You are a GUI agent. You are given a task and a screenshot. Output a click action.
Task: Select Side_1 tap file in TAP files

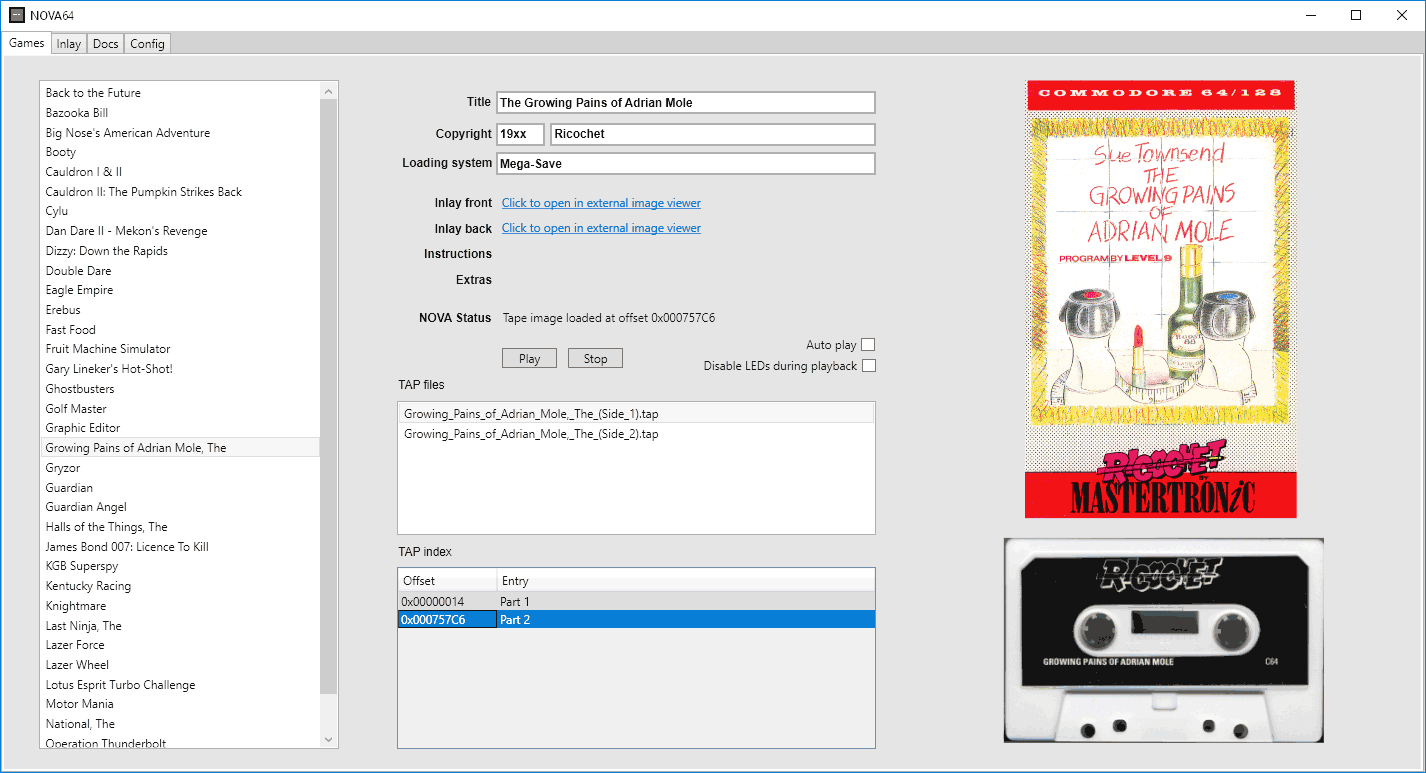[636, 413]
